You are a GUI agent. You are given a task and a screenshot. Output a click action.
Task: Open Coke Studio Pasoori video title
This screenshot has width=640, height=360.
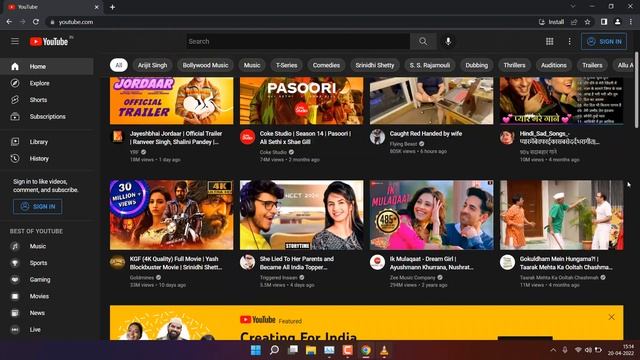coord(305,138)
